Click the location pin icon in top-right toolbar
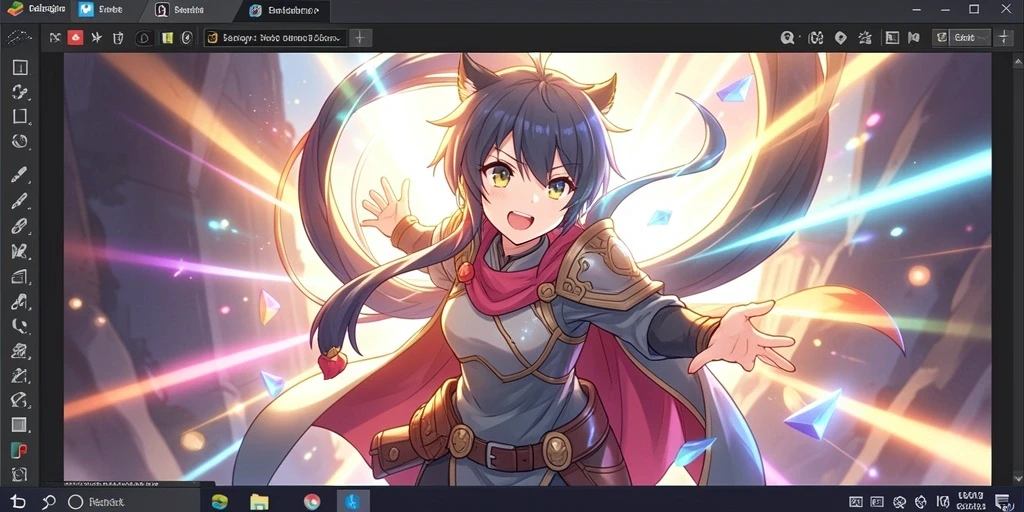 840,38
